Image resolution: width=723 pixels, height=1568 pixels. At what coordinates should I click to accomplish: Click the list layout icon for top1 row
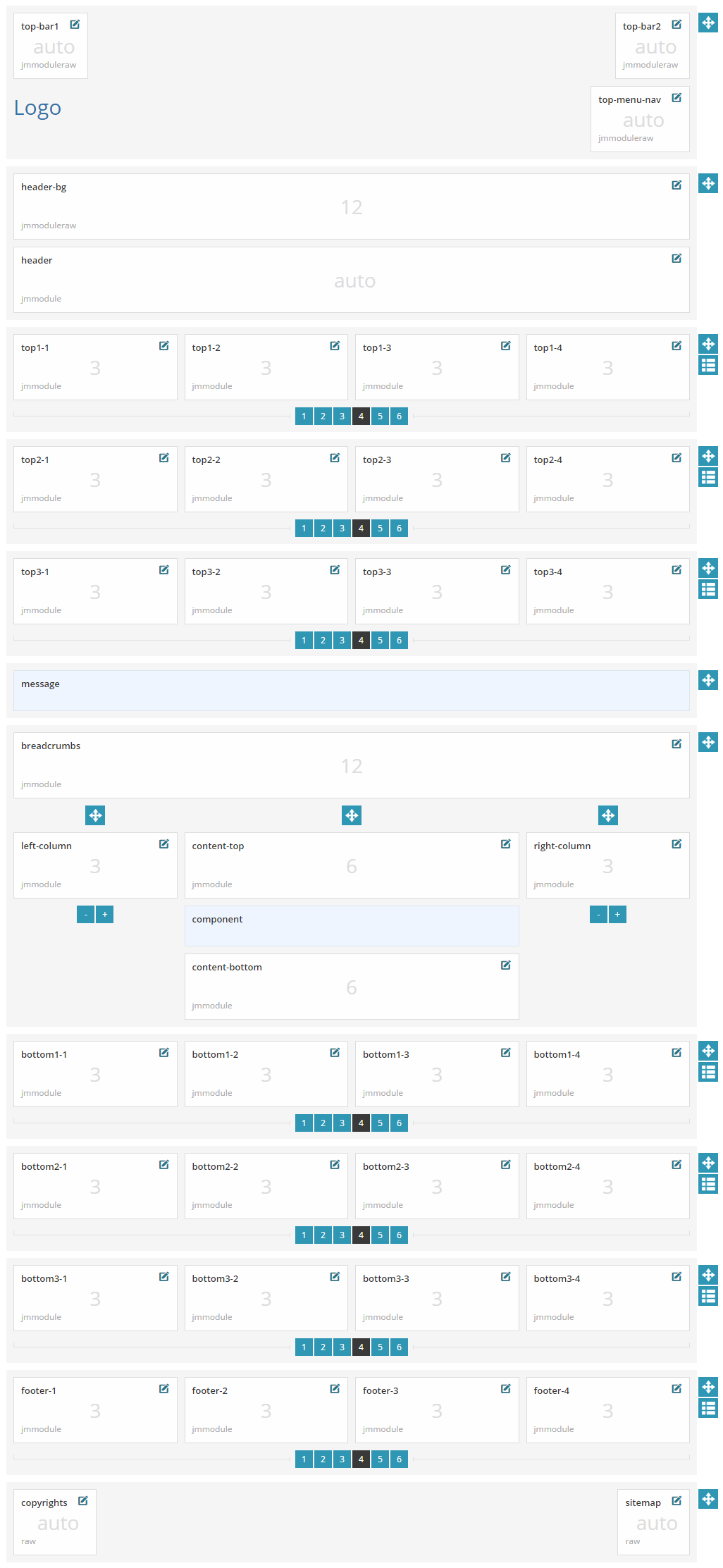708,365
